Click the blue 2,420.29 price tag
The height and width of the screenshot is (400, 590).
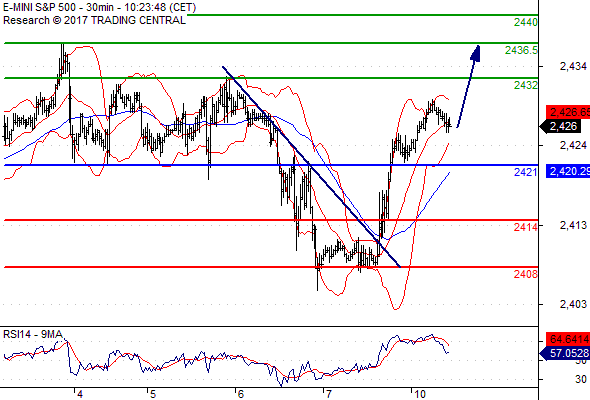point(568,171)
